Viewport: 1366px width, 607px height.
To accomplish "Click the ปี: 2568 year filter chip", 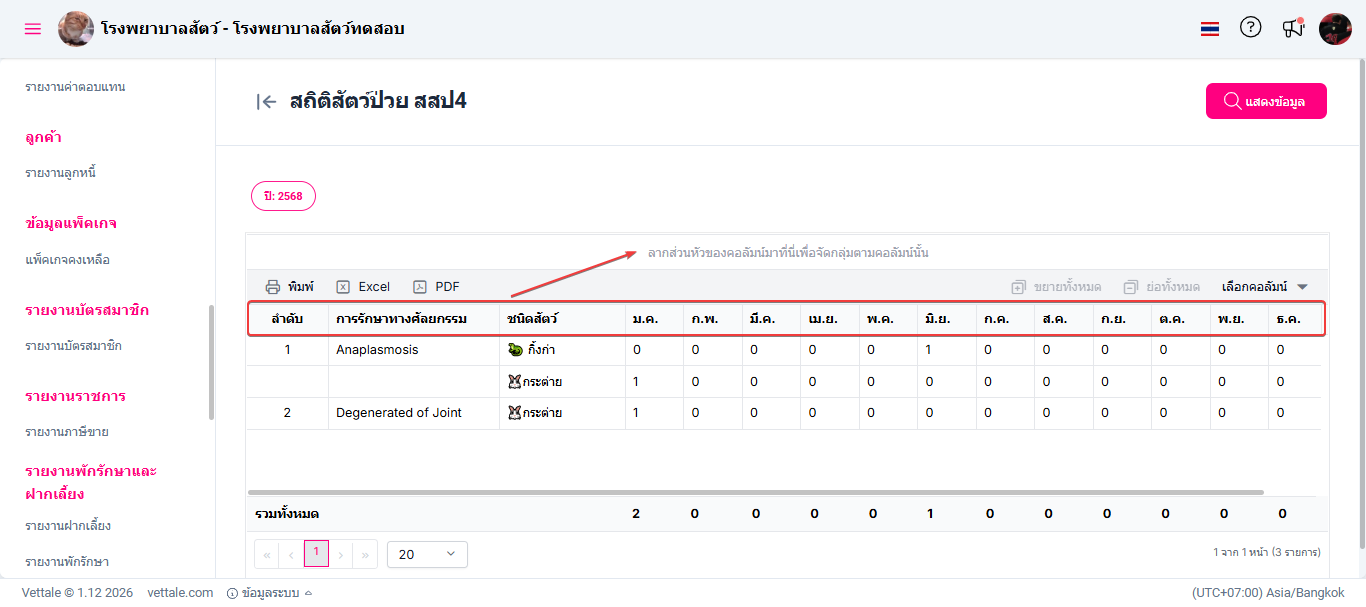I will pos(283,196).
